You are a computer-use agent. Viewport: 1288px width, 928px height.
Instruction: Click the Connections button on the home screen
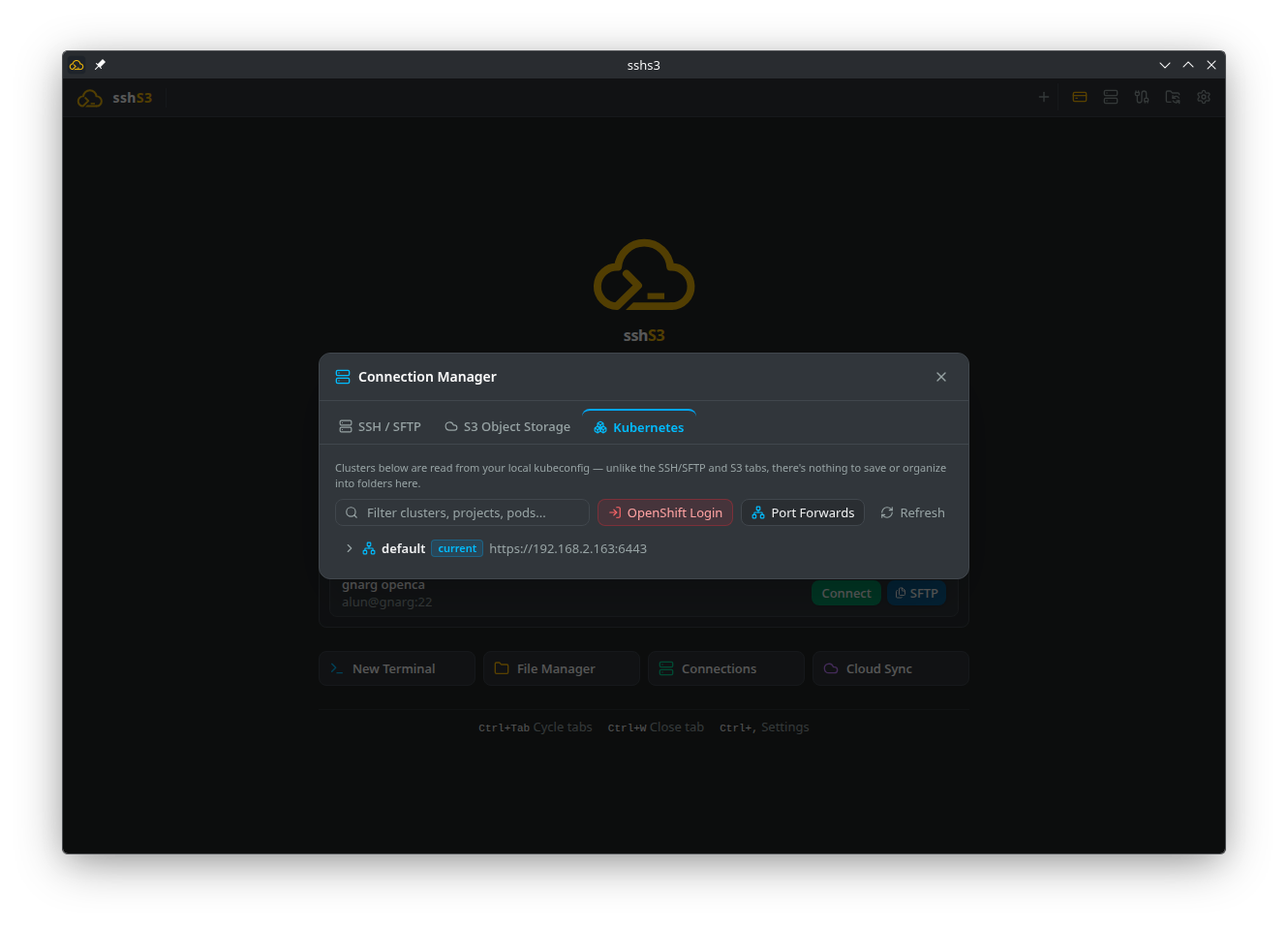726,668
